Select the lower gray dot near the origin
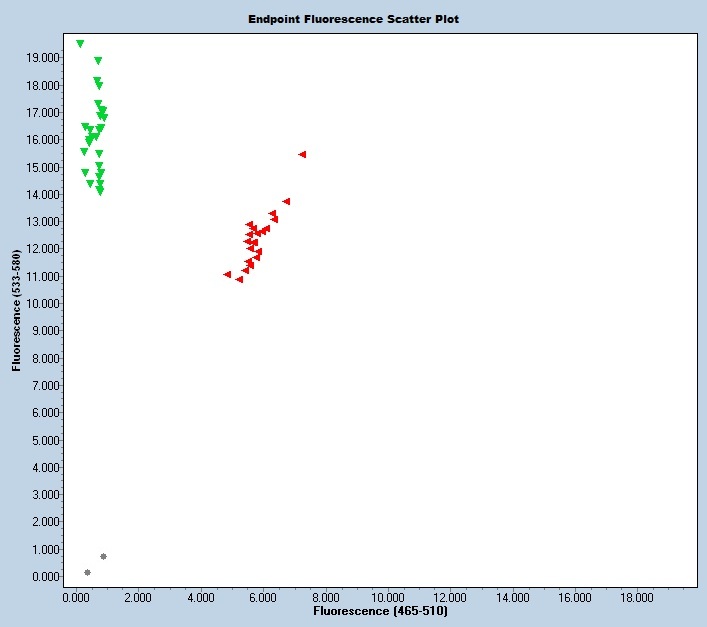The height and width of the screenshot is (627, 707). [87, 572]
